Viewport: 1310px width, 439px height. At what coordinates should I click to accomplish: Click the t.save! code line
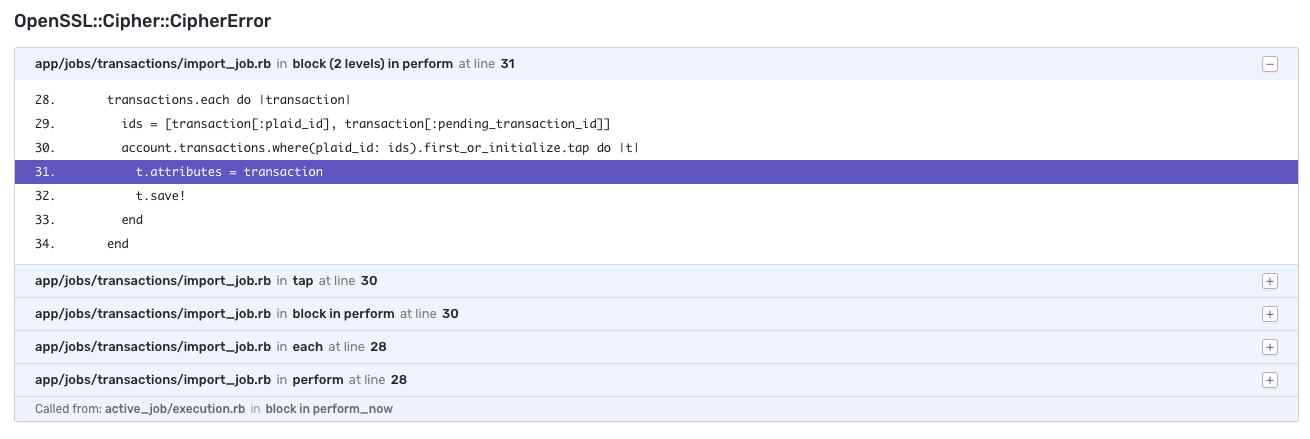(x=161, y=196)
